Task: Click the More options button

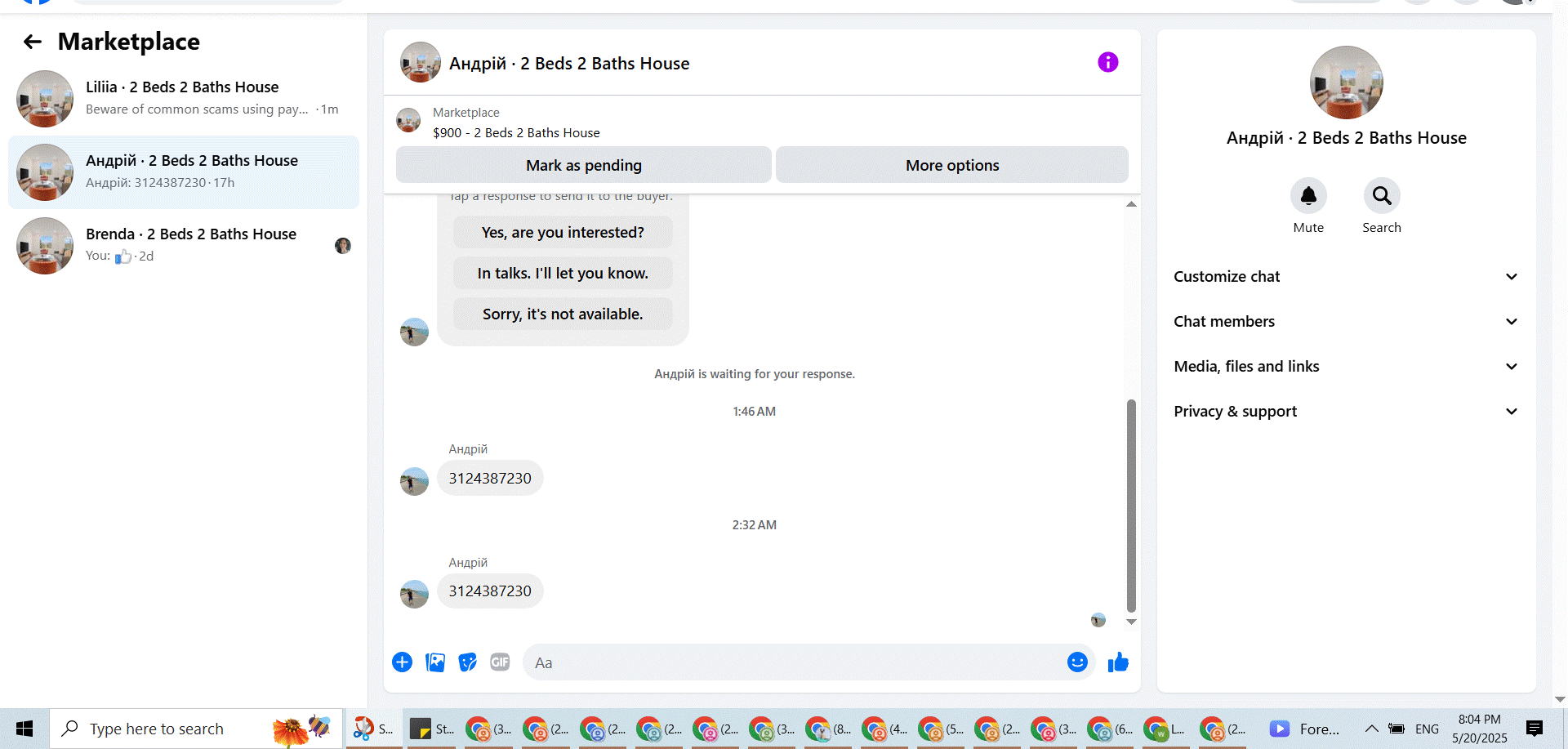Action: [952, 165]
